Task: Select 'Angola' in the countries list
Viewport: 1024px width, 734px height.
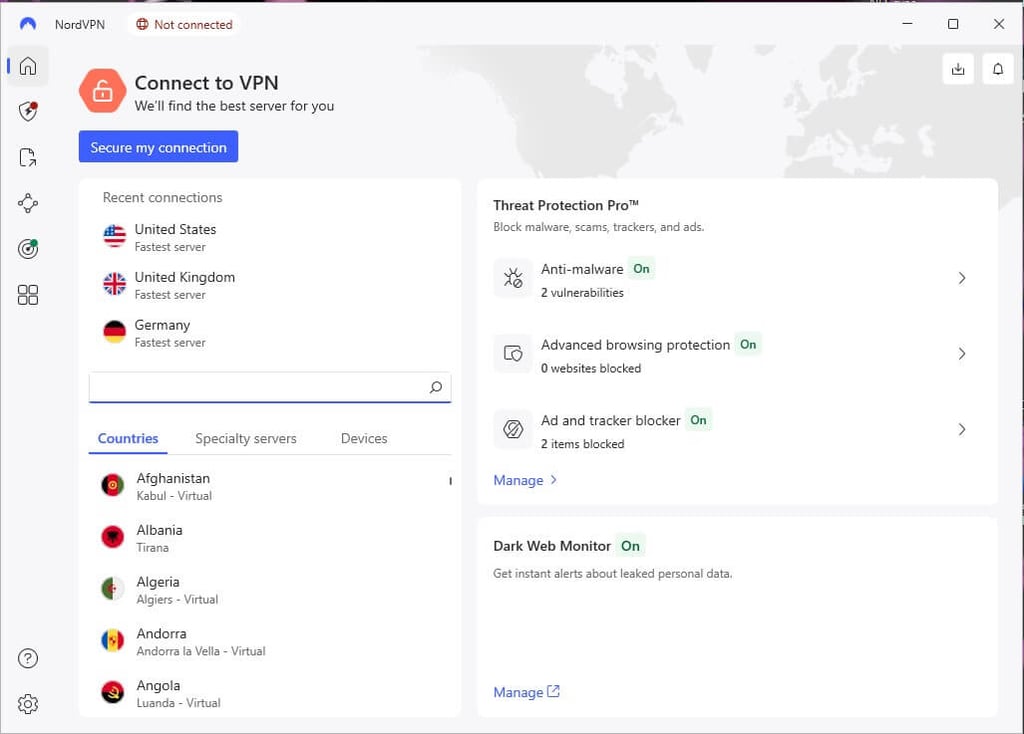Action: click(x=158, y=686)
